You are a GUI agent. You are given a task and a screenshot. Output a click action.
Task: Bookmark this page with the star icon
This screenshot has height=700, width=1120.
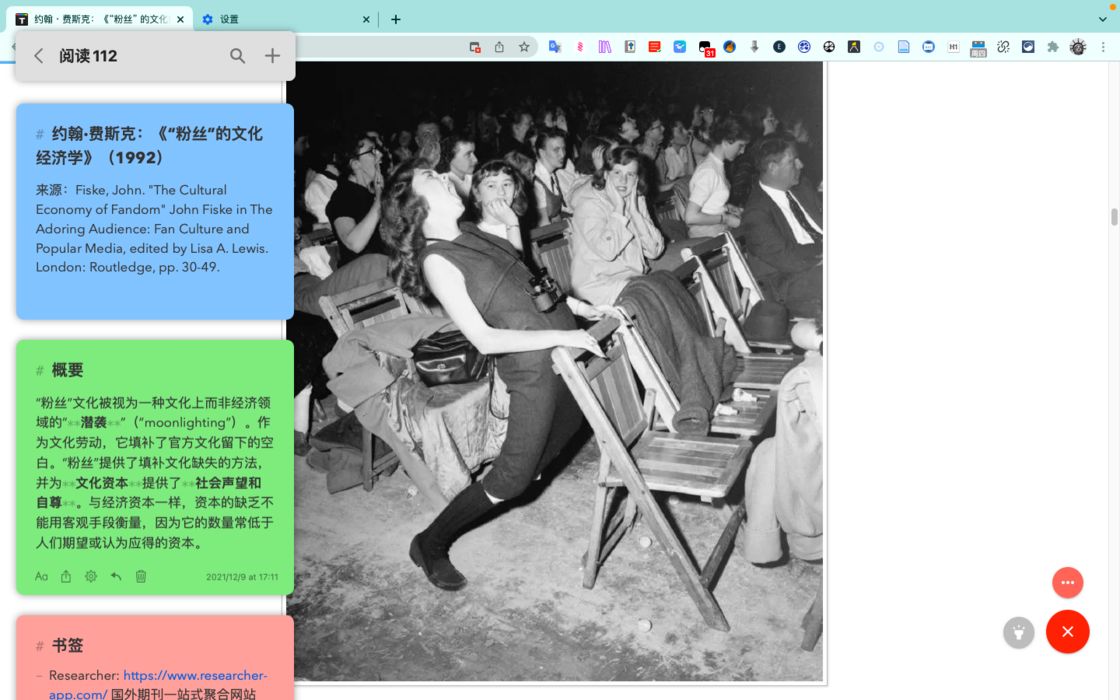pyautogui.click(x=524, y=47)
